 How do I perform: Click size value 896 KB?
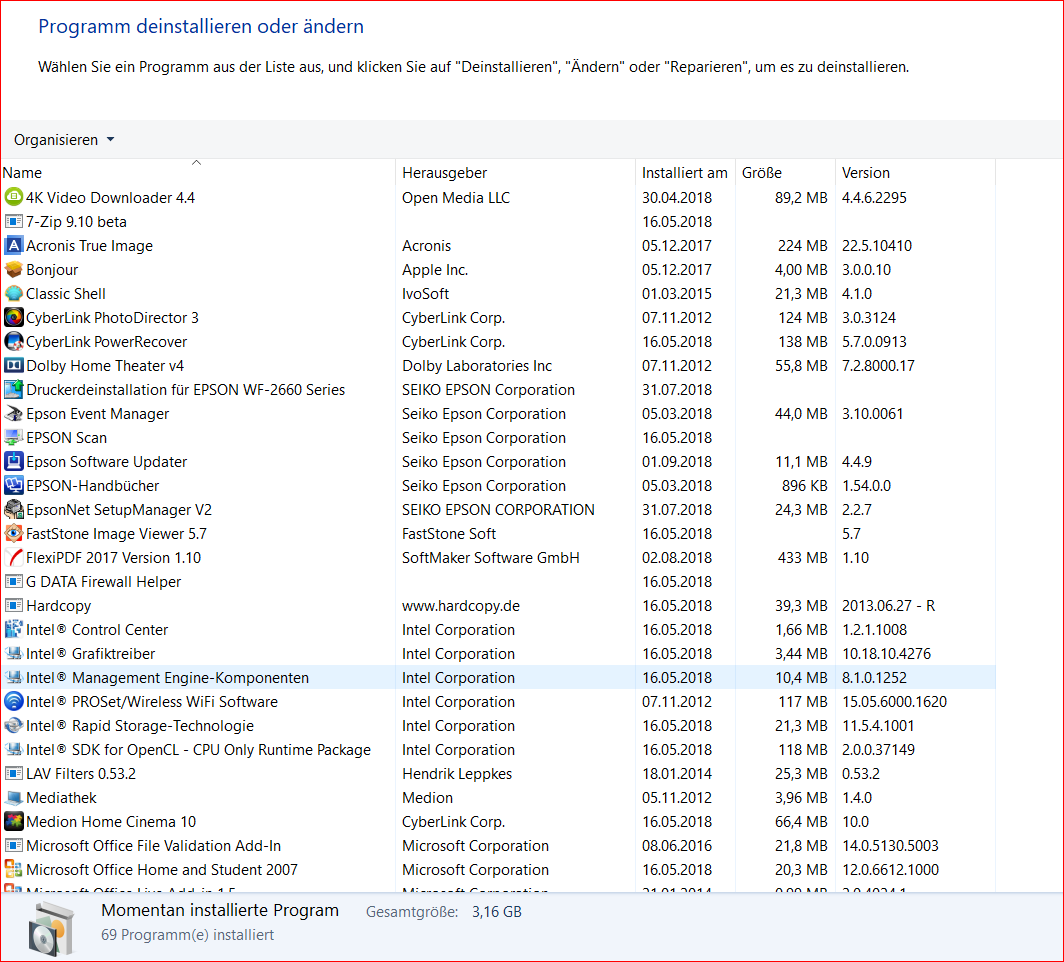(804, 486)
